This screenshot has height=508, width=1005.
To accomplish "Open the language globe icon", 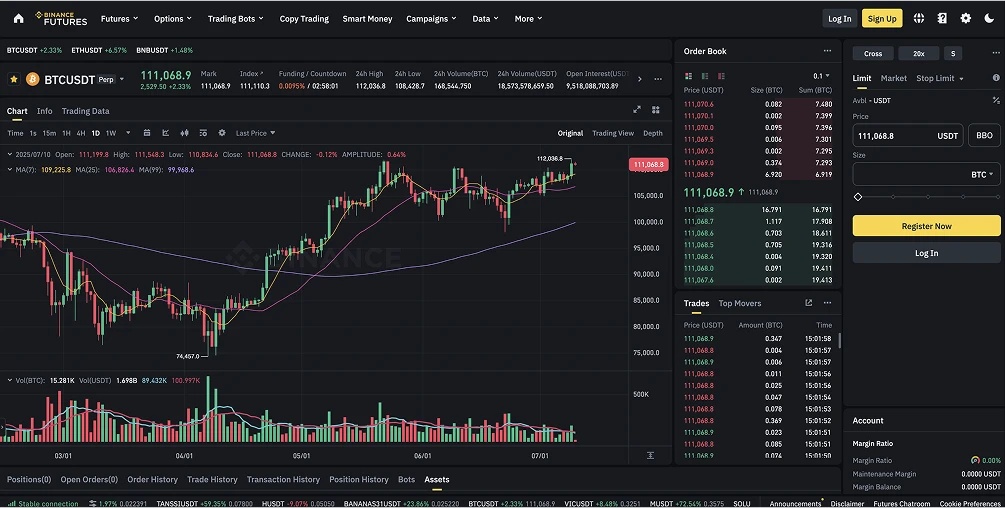I will pos(918,19).
